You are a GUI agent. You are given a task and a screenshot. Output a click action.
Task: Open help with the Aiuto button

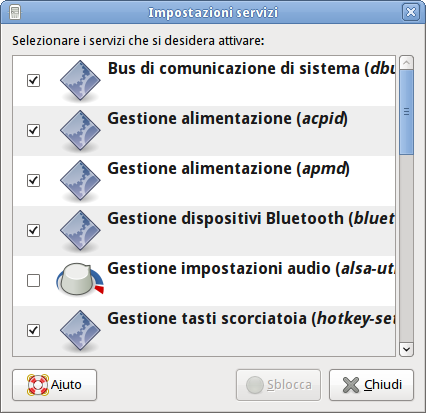point(55,385)
